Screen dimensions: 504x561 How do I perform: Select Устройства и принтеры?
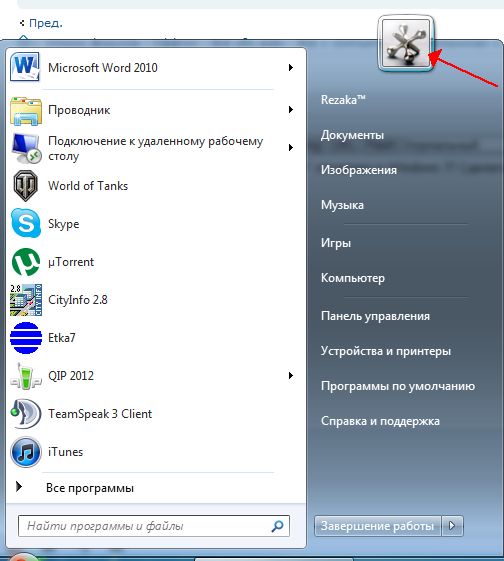(x=386, y=351)
